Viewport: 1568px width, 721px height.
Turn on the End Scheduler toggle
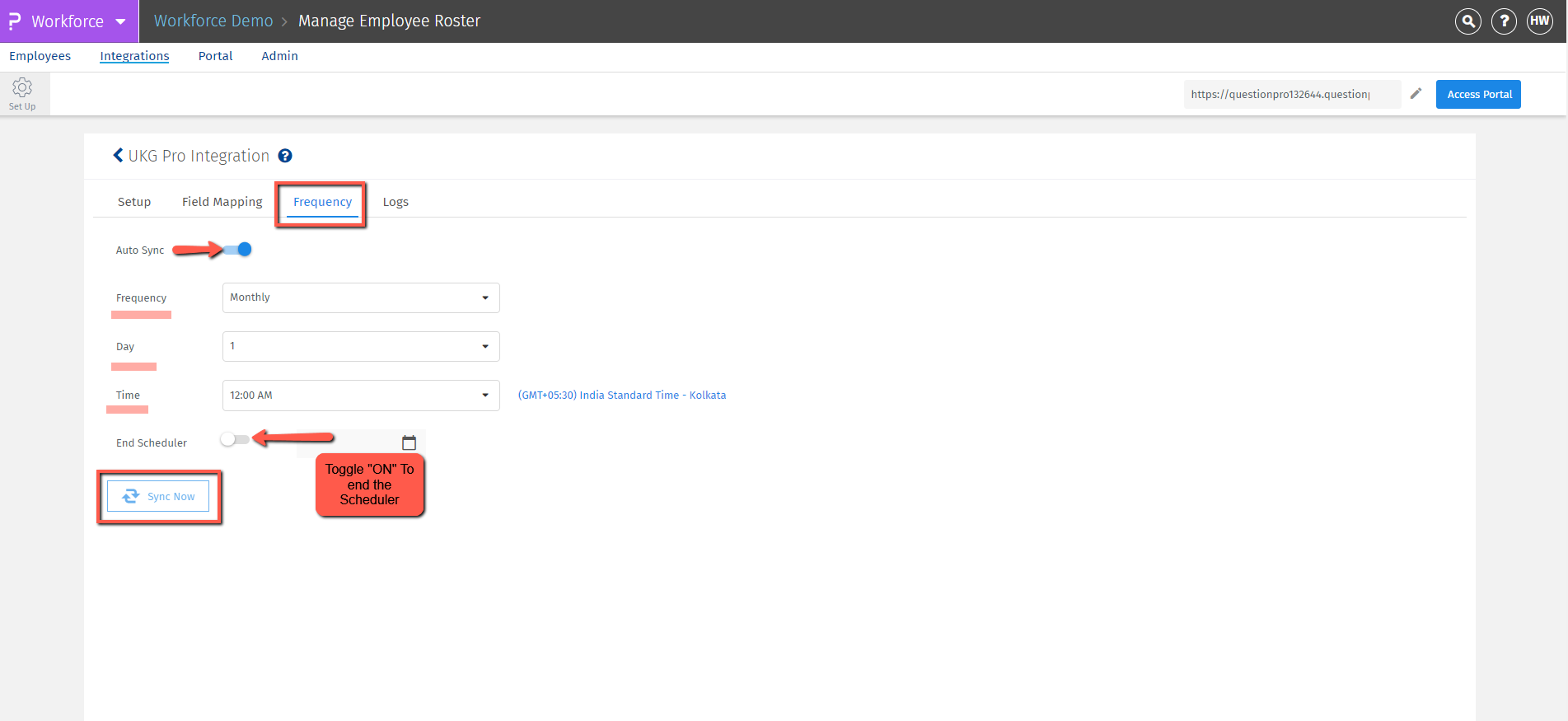(x=234, y=440)
